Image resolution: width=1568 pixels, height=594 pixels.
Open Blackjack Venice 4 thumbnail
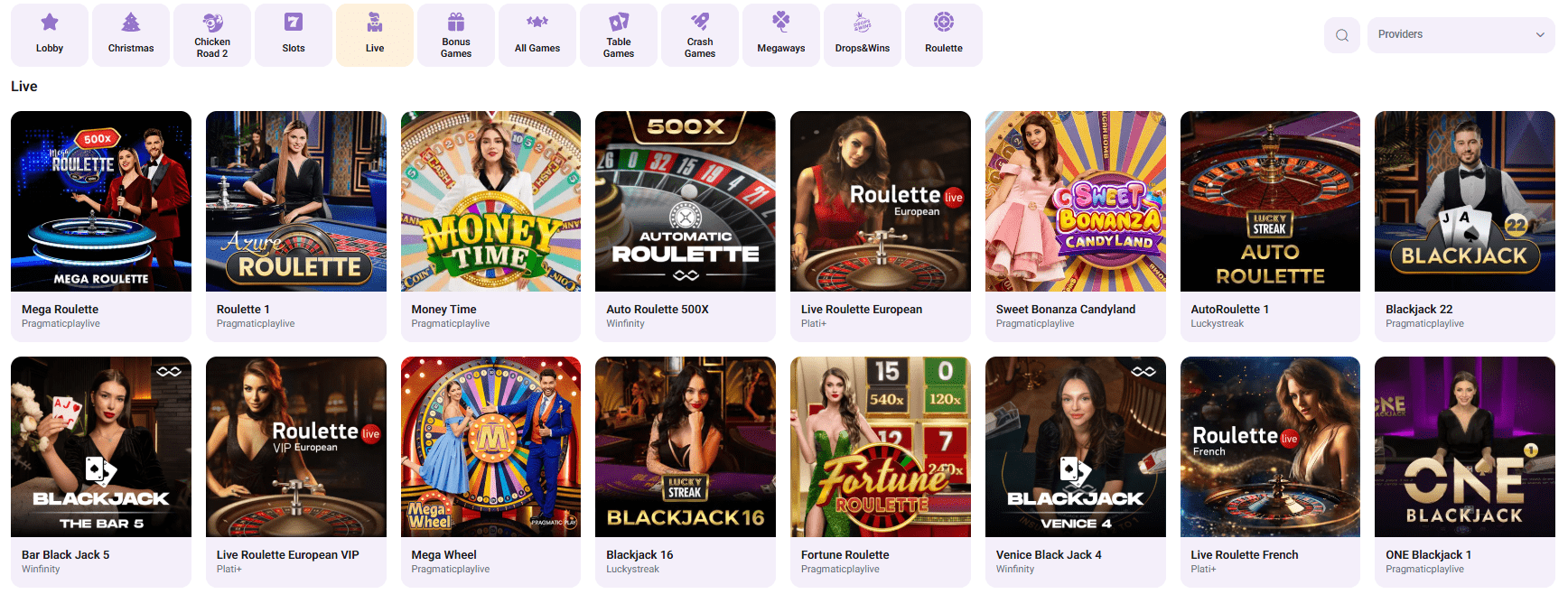[1076, 447]
